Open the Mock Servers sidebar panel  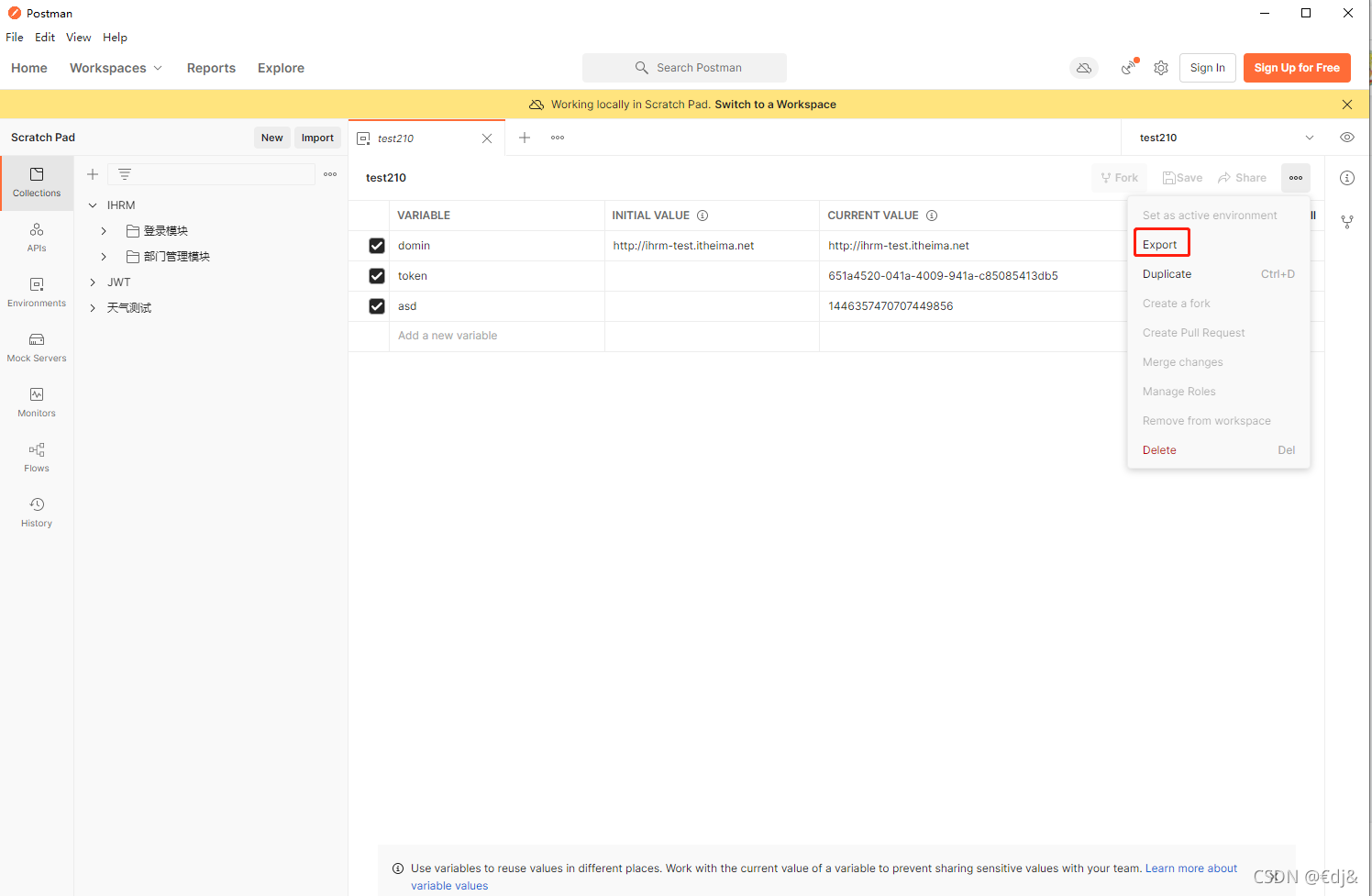[37, 348]
